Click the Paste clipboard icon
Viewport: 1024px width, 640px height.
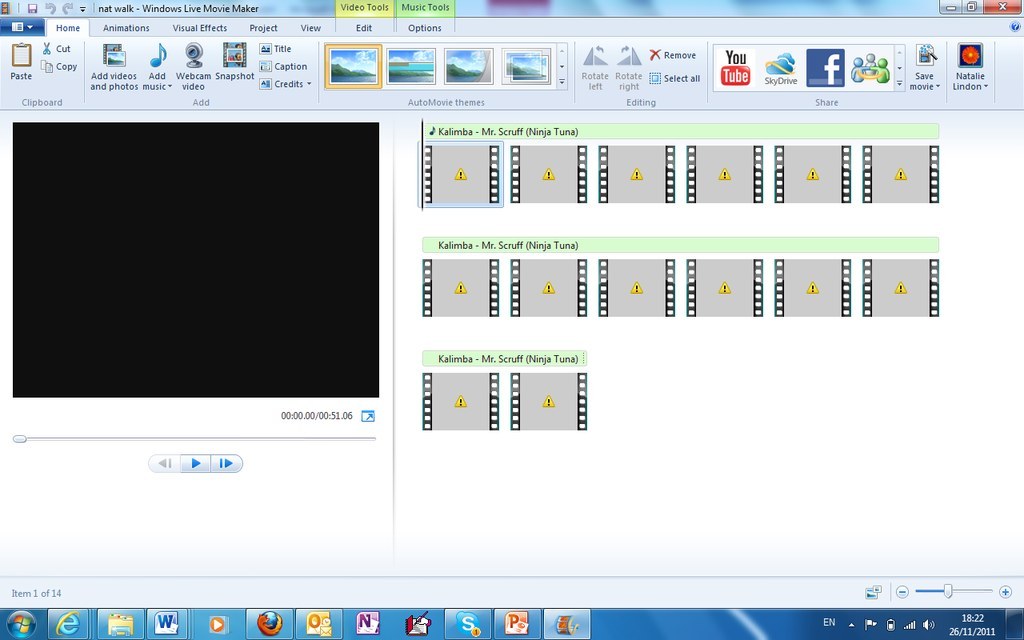(21, 56)
